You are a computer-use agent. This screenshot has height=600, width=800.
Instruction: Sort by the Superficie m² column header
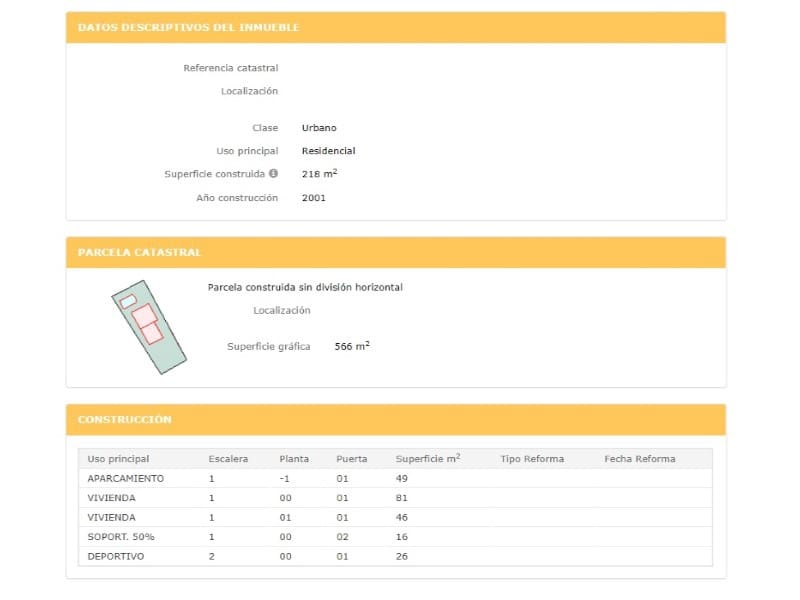(x=428, y=459)
